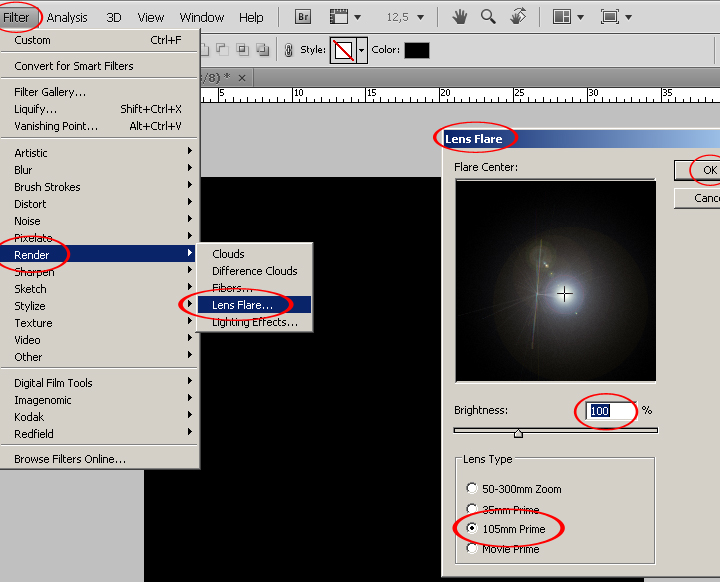The width and height of the screenshot is (720, 582).
Task: Choose the 35mm Prime lens option
Action: pyautogui.click(x=473, y=509)
